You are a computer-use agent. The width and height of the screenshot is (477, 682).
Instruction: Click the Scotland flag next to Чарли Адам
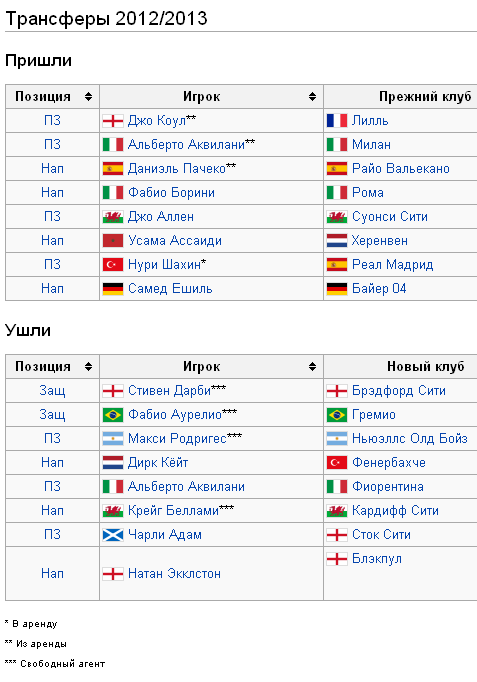click(x=113, y=535)
